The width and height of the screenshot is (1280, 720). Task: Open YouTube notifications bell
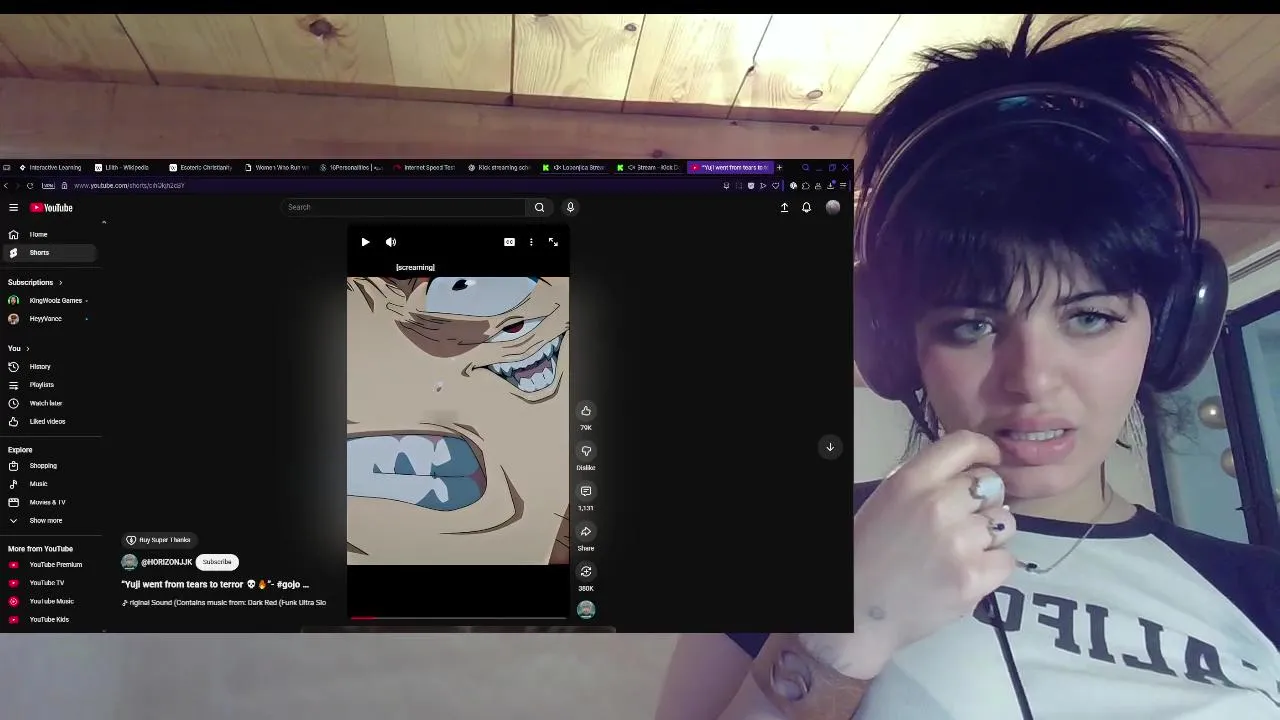tap(806, 207)
